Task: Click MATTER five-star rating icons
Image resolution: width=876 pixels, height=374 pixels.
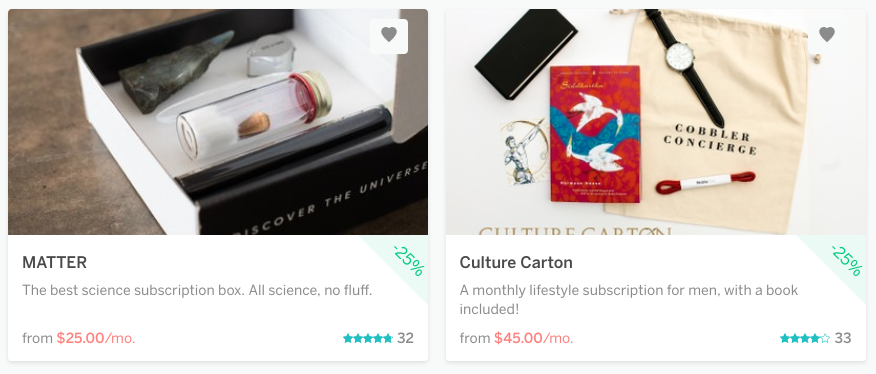Action: (x=368, y=338)
